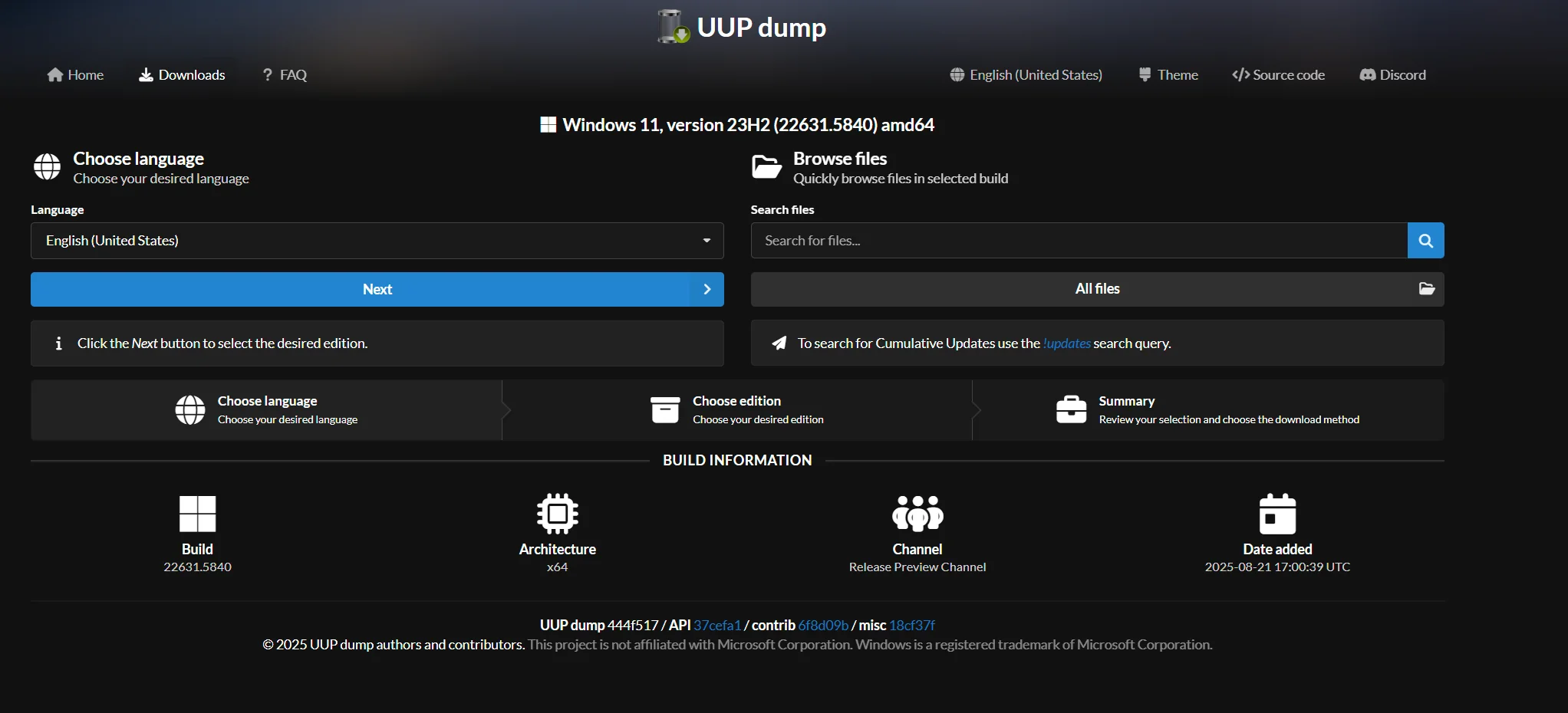Click the Windows Build icon
Viewport: 1568px width, 713px height.
(197, 514)
